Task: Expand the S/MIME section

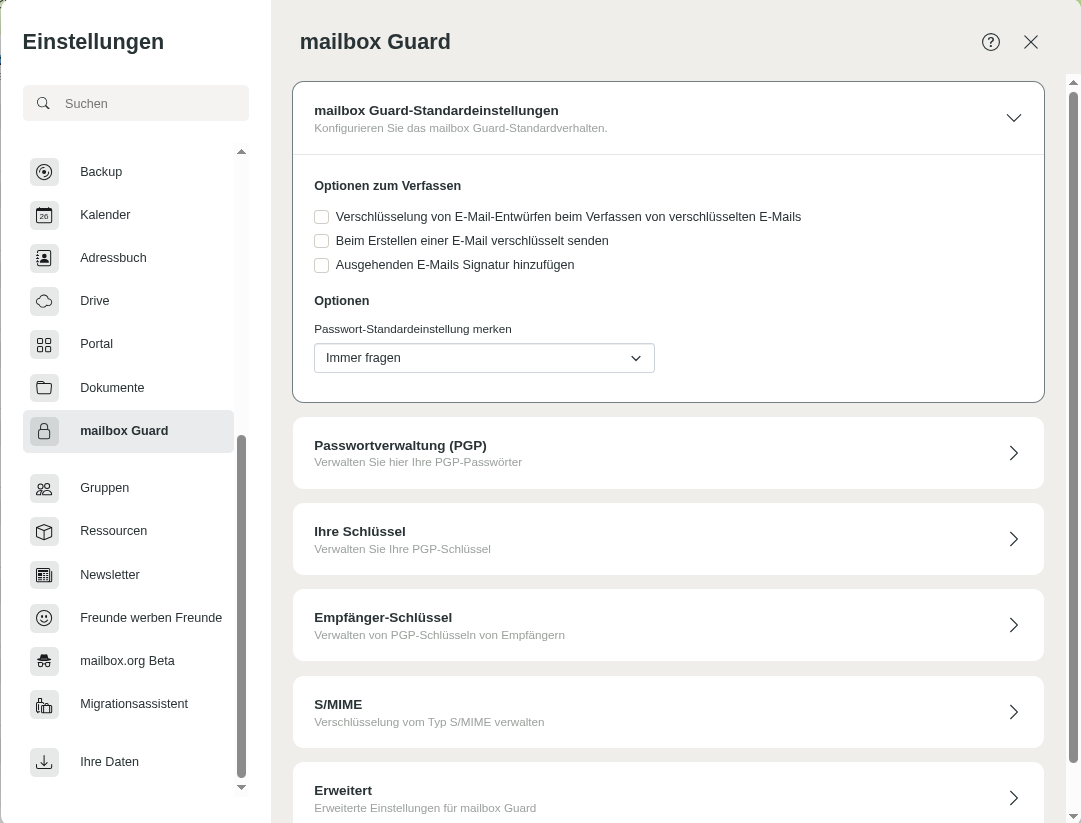Action: coord(668,712)
